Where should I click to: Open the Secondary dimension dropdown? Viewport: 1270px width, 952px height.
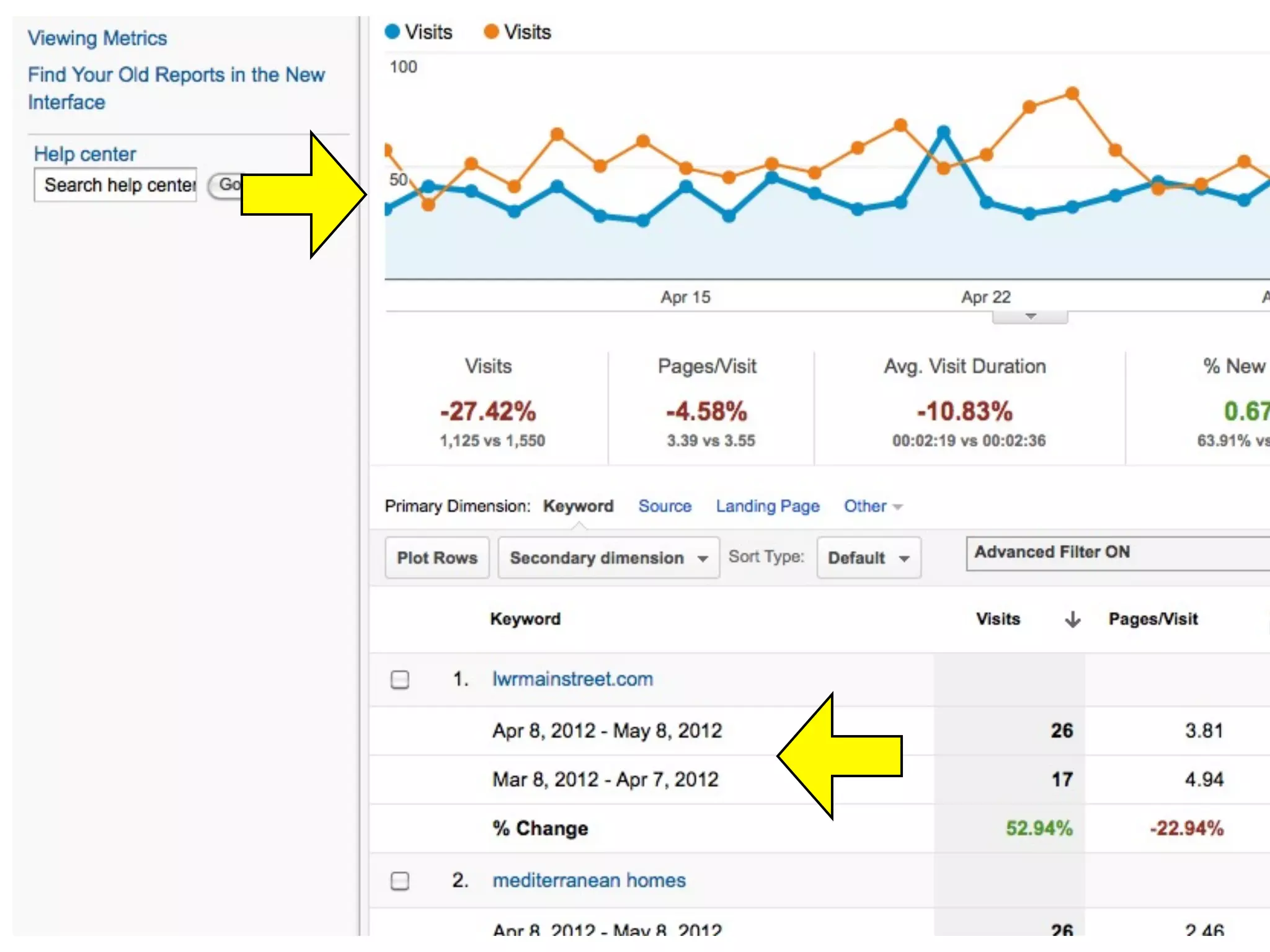coord(608,558)
